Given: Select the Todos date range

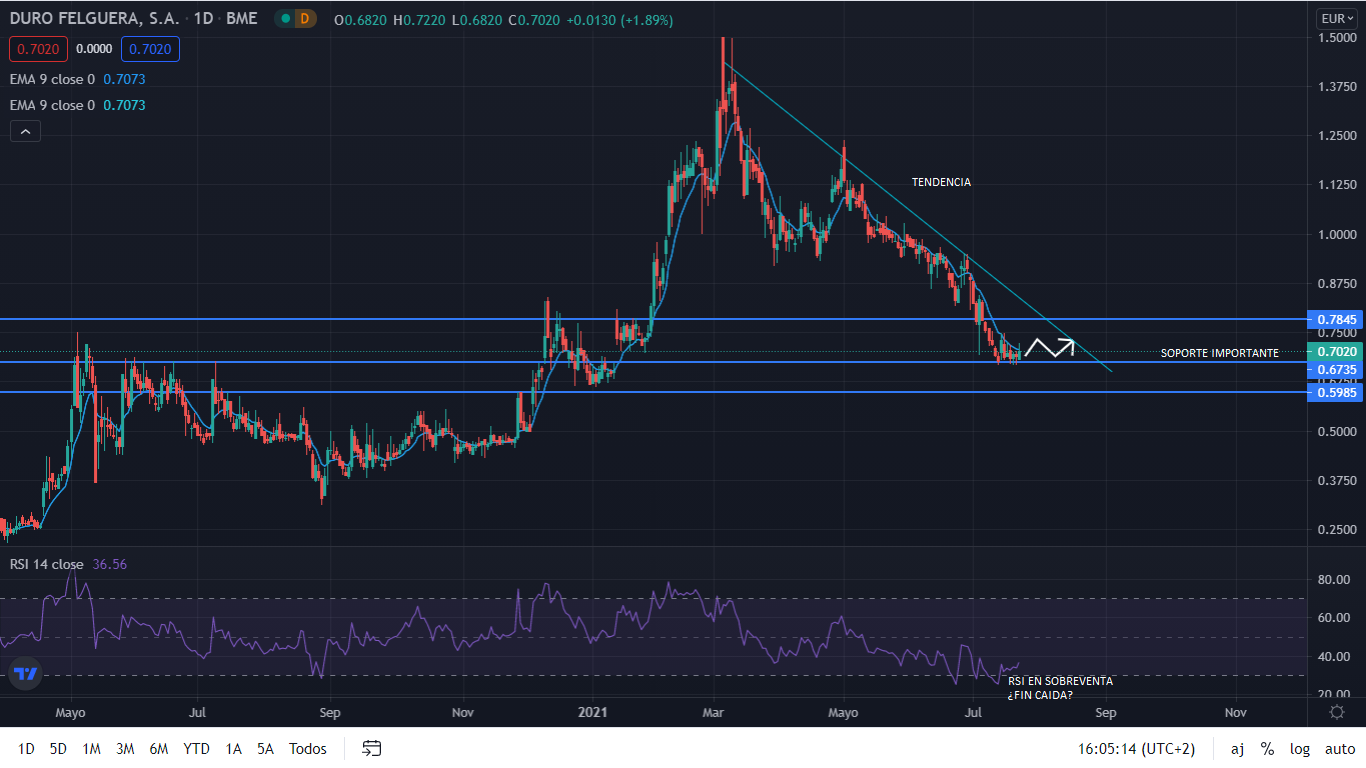Looking at the screenshot, I should tap(307, 748).
